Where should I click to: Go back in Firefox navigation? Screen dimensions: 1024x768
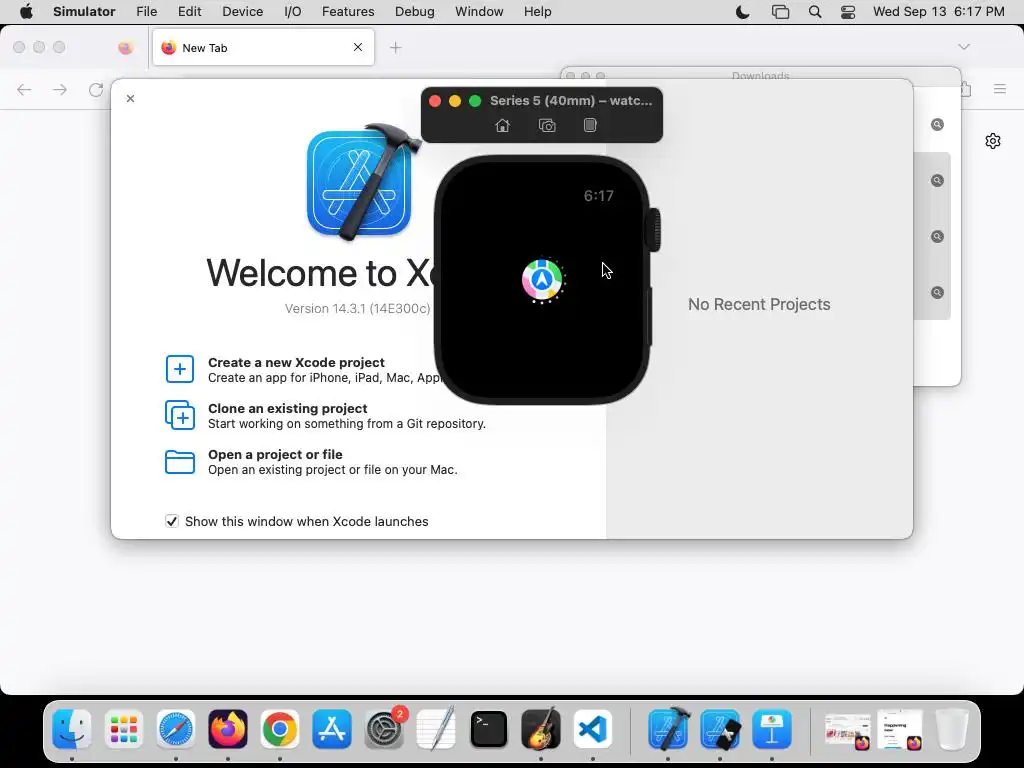point(24,89)
